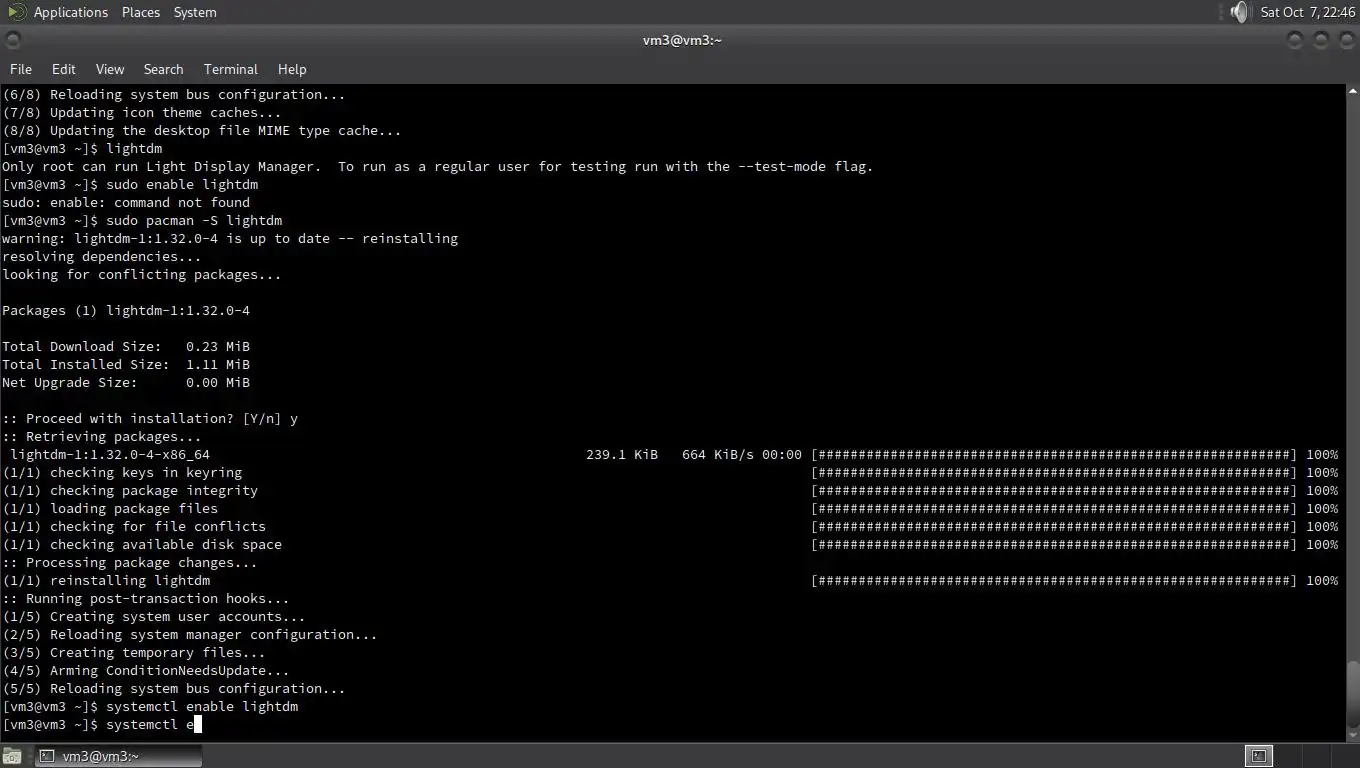Click '(1/1) reinstalling lightdm' line

[106, 580]
